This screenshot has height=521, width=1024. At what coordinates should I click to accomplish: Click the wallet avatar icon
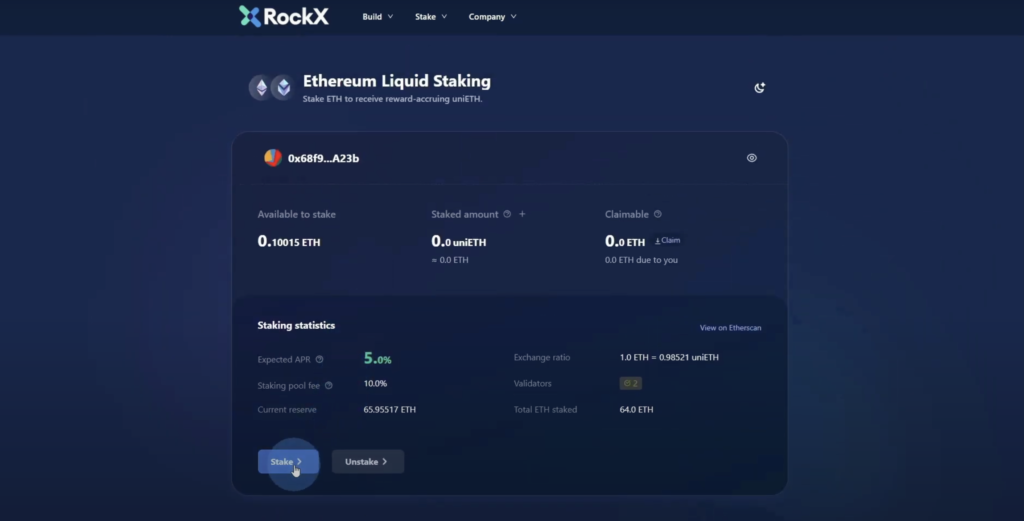tap(272, 157)
